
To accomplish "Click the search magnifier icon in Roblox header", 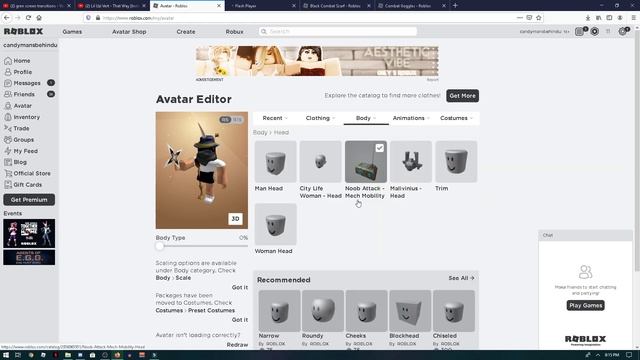I will coord(264,31).
